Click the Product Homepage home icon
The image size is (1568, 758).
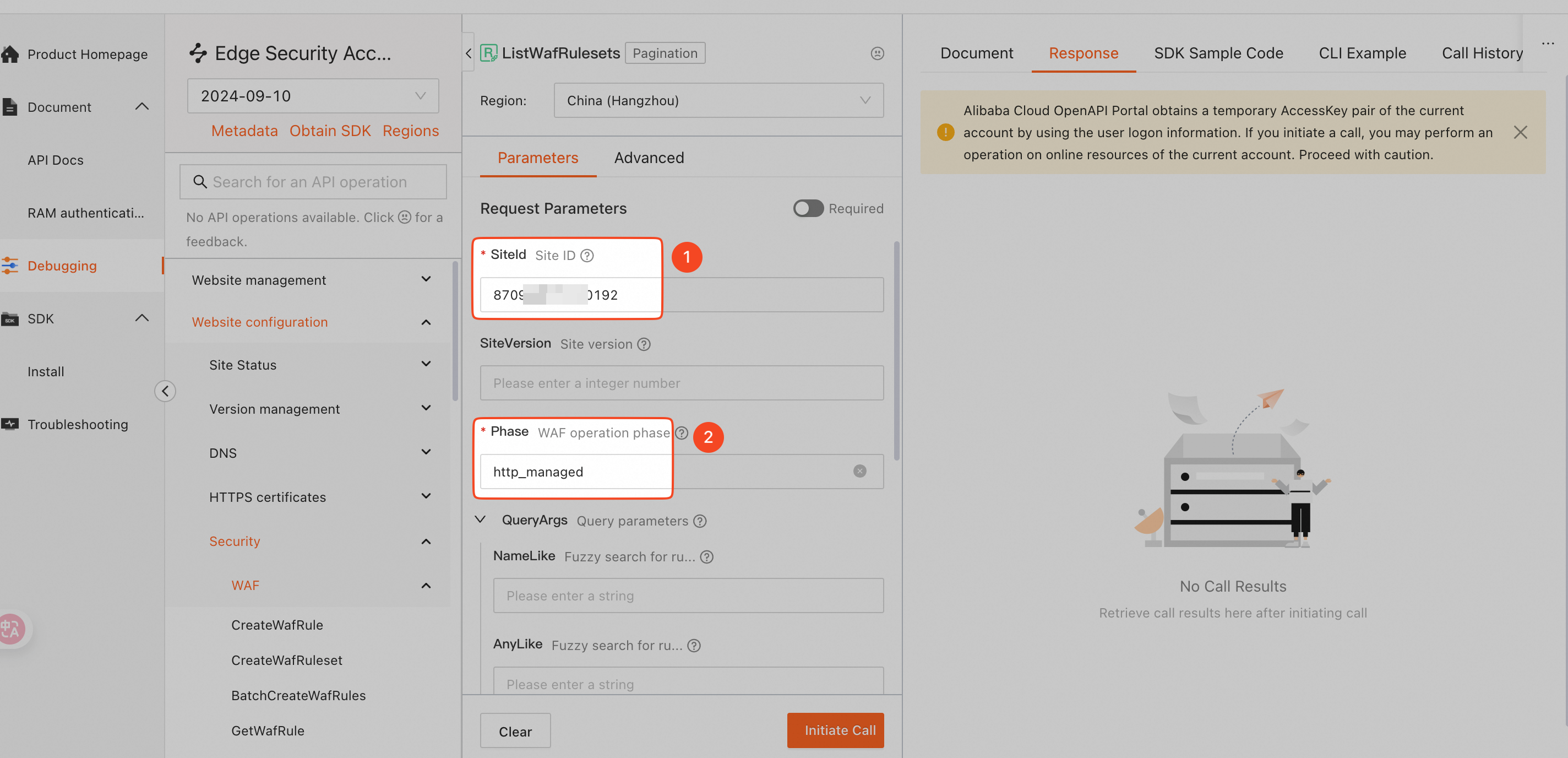click(10, 54)
